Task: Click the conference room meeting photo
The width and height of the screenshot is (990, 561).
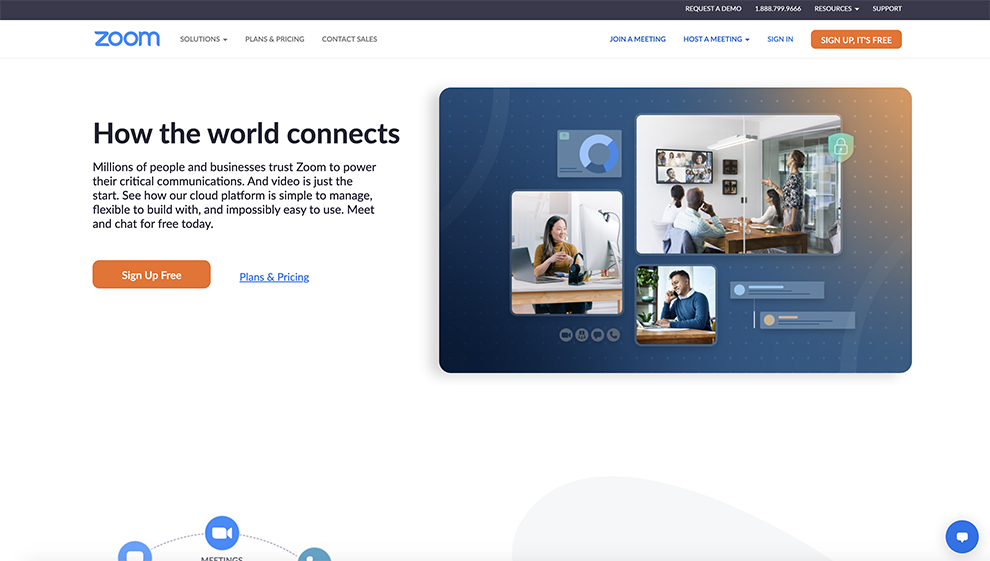Action: (x=739, y=184)
